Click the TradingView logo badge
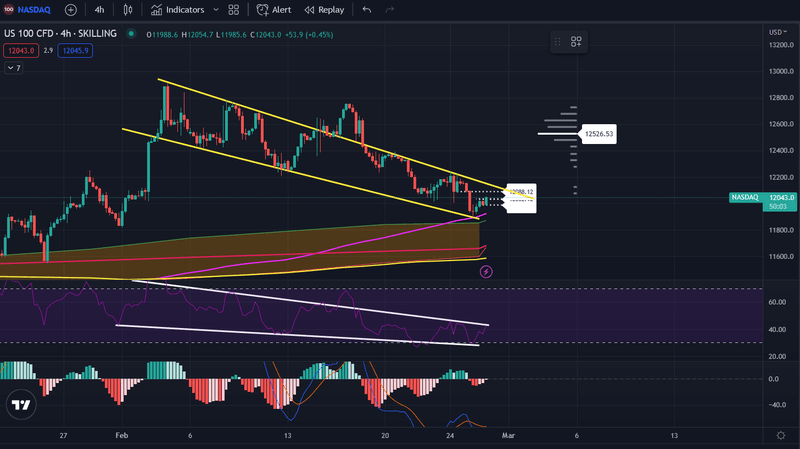 pos(21,405)
